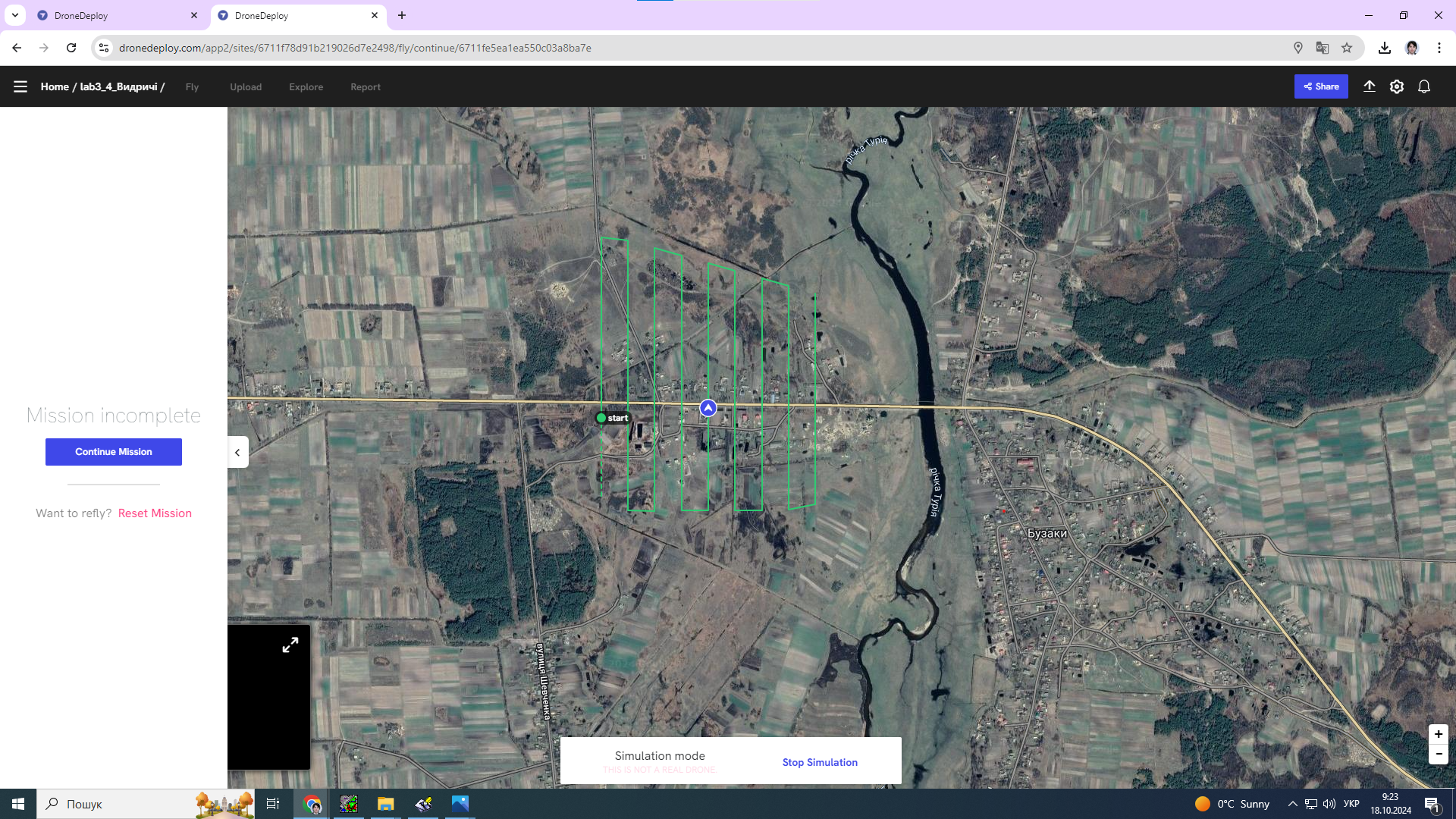Collapse the left side panel chevron
Viewport: 1456px width, 819px height.
(237, 453)
